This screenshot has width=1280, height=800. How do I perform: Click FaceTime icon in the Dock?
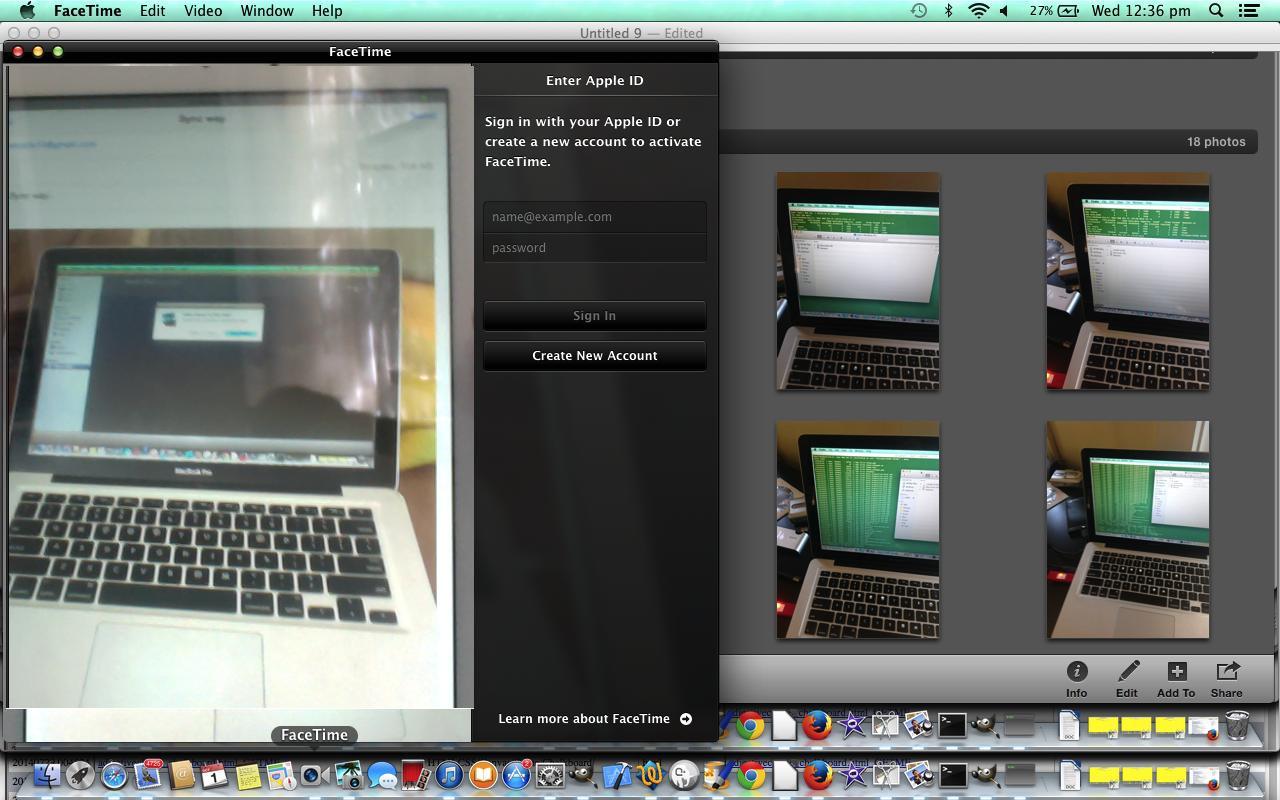coord(314,776)
